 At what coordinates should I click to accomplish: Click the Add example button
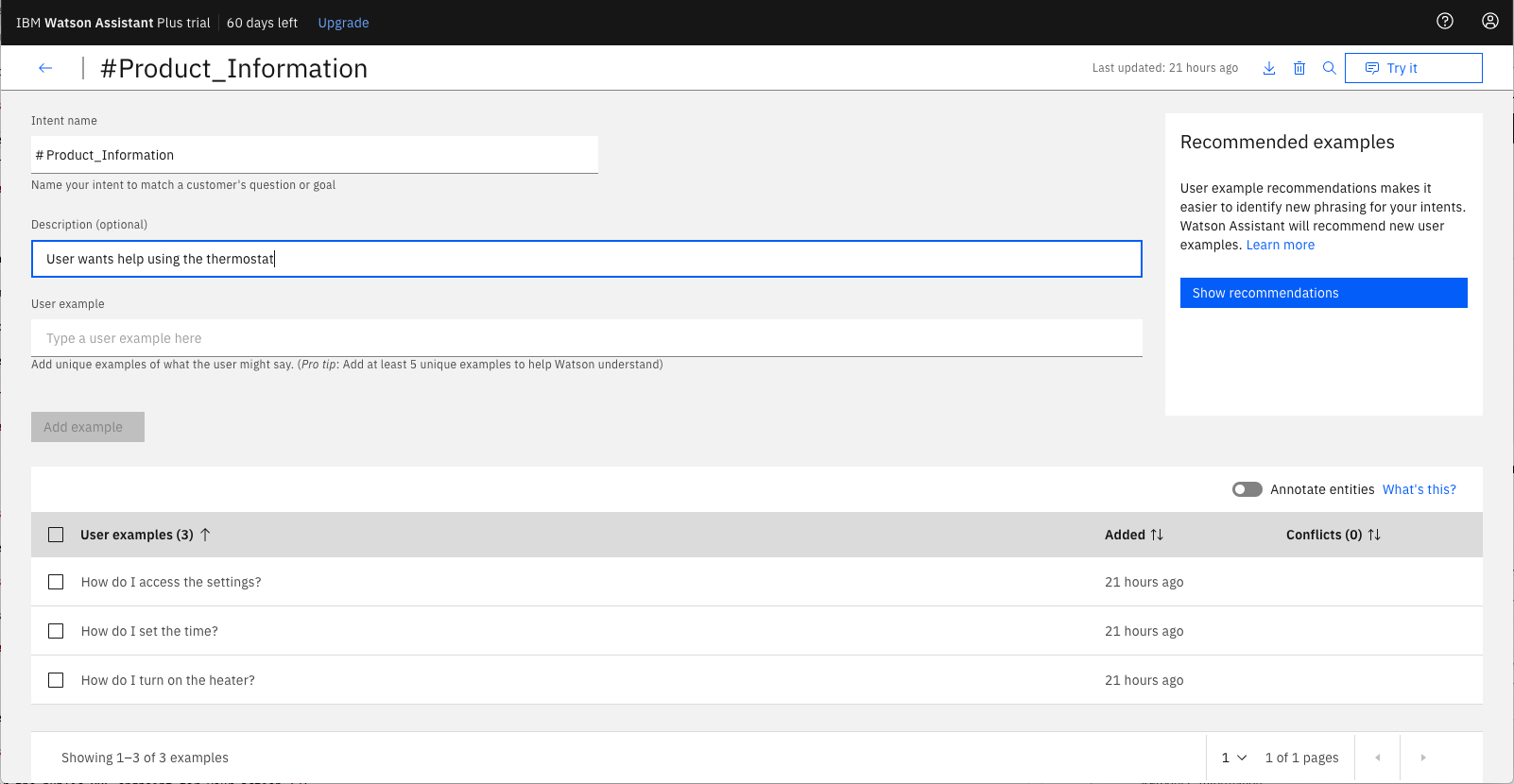tap(88, 427)
